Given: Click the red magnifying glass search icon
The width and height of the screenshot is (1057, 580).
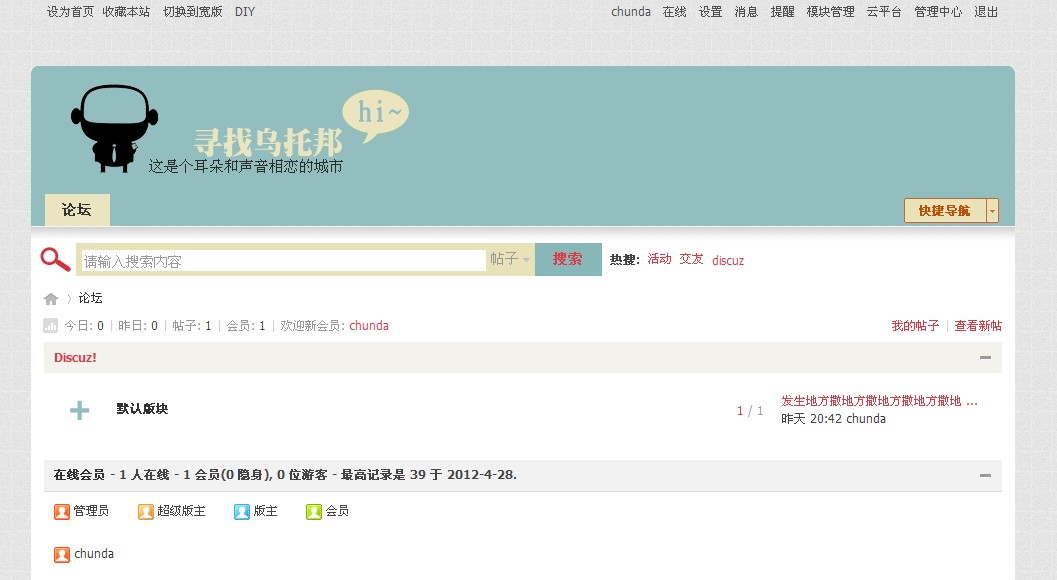Looking at the screenshot, I should click(55, 260).
